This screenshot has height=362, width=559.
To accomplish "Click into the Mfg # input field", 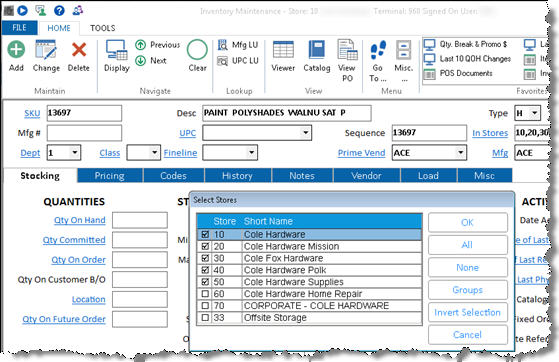I will click(x=84, y=133).
